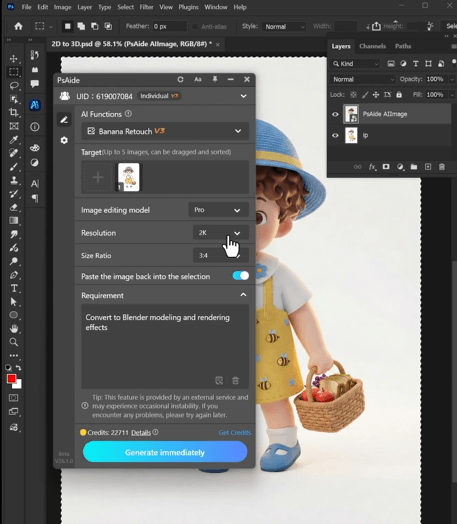Click the Home icon in options bar
Viewport: 457px width, 524px height.
(18, 26)
